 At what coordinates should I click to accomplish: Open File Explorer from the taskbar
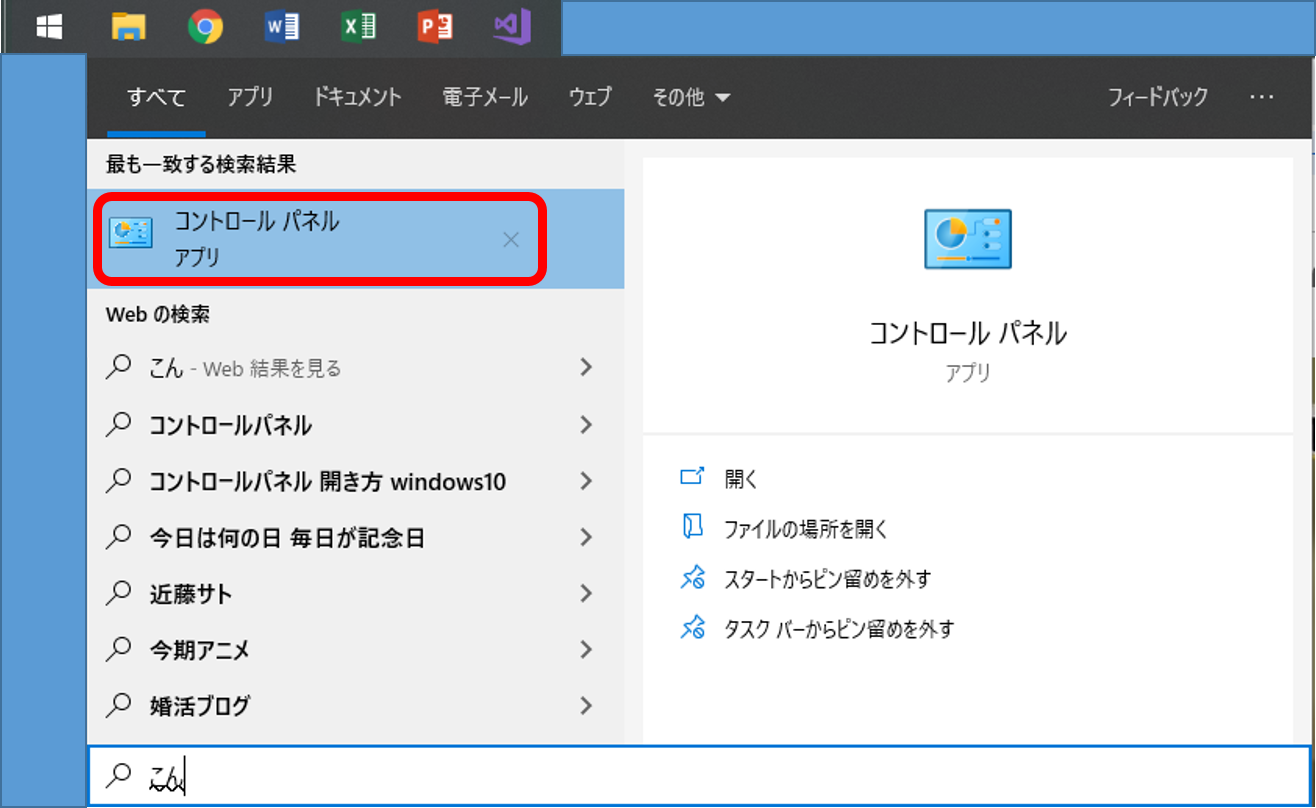(129, 27)
